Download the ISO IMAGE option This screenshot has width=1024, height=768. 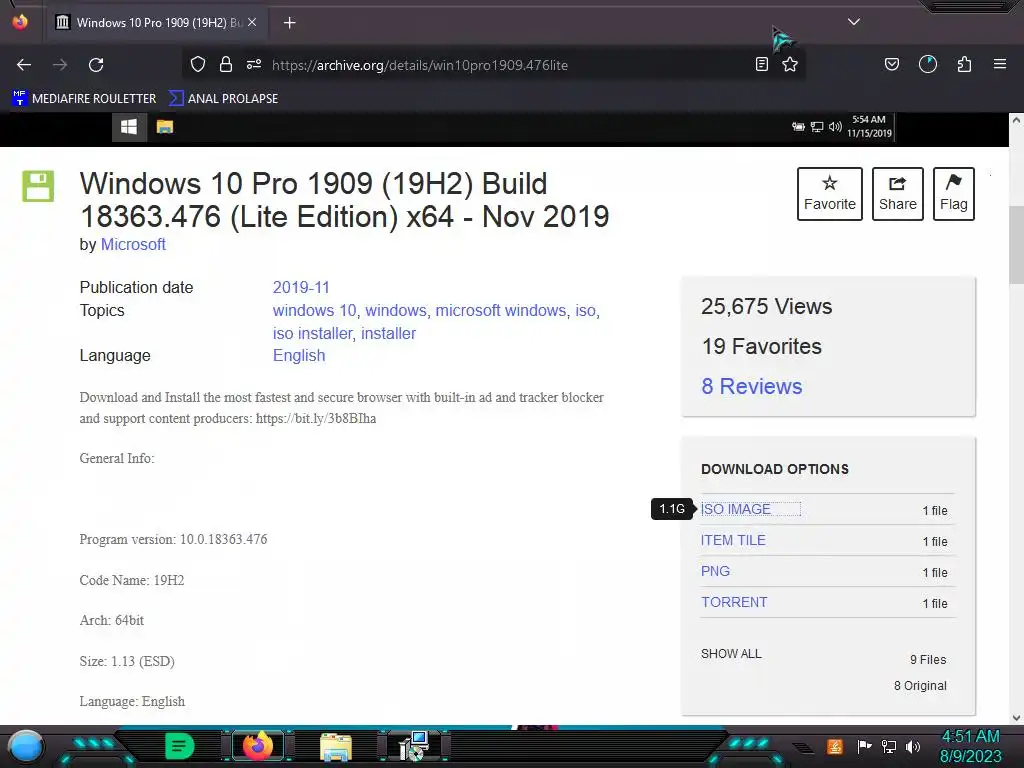(x=735, y=509)
